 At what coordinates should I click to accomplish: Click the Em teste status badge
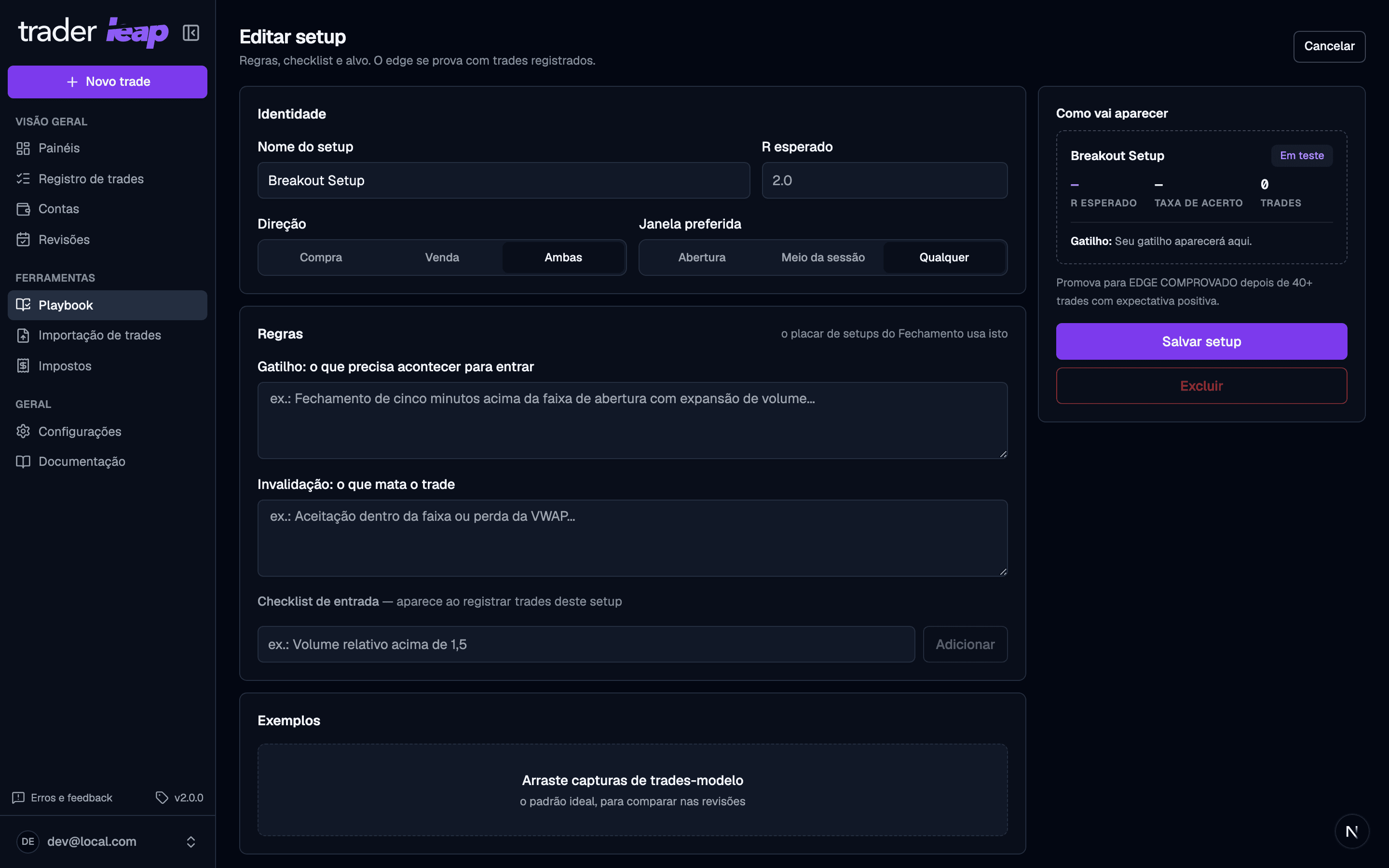click(1302, 156)
